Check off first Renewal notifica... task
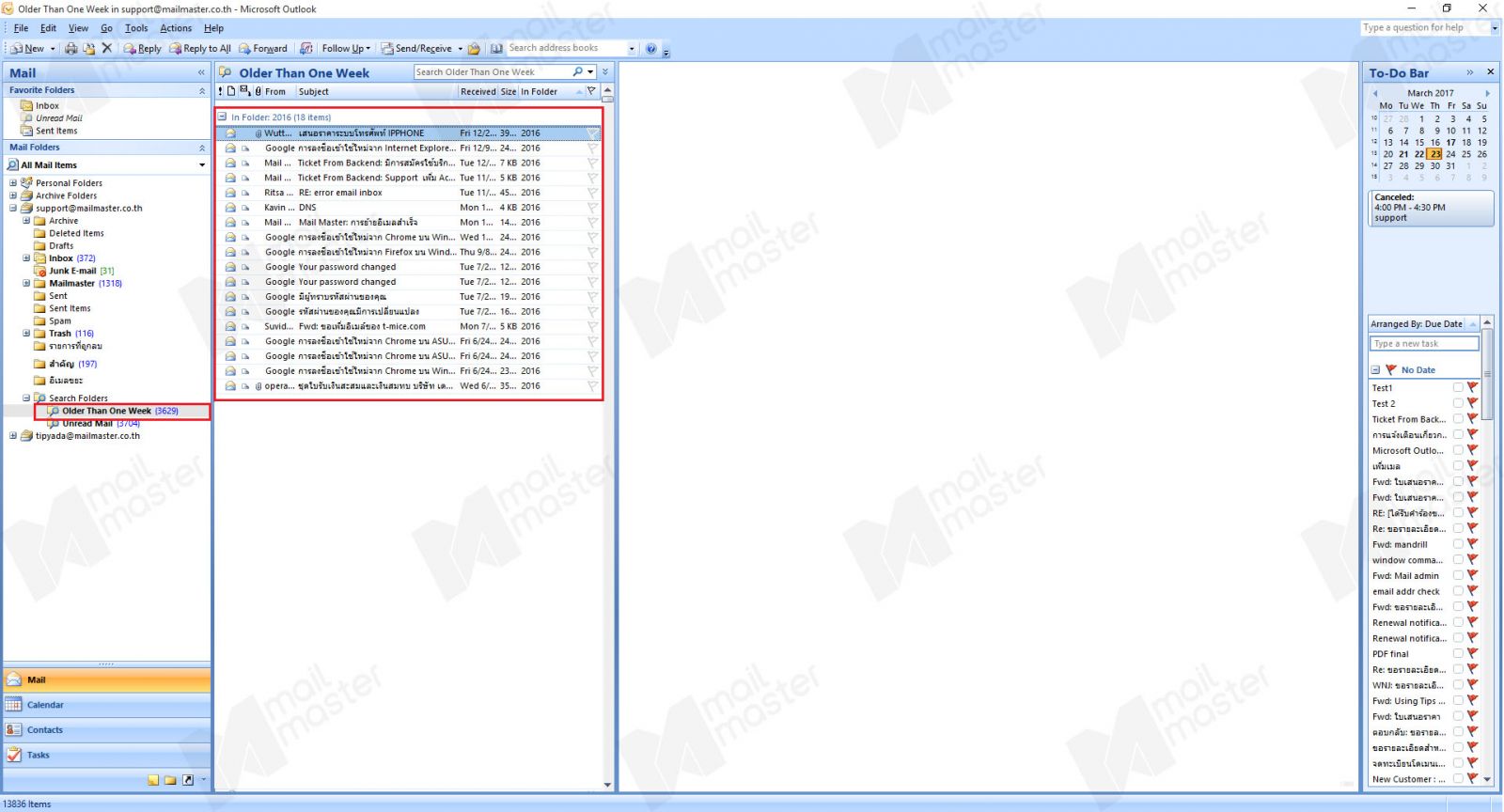The width and height of the screenshot is (1504, 812). pyautogui.click(x=1458, y=622)
